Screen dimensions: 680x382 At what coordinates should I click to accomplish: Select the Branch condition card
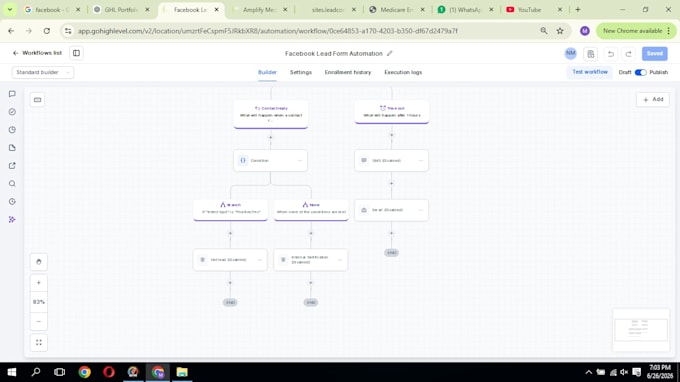coord(231,209)
